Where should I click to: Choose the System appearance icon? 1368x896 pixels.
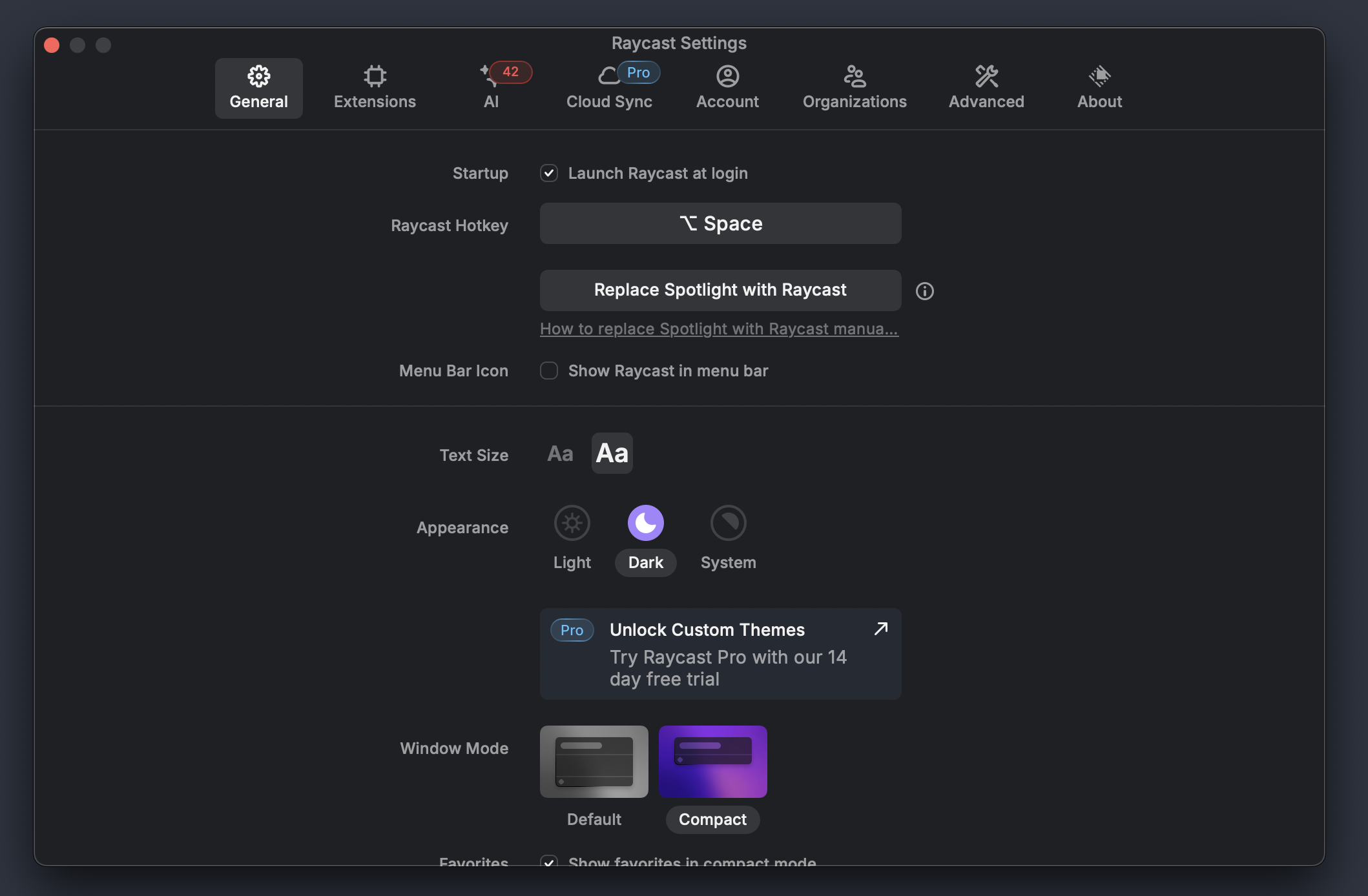click(x=728, y=523)
